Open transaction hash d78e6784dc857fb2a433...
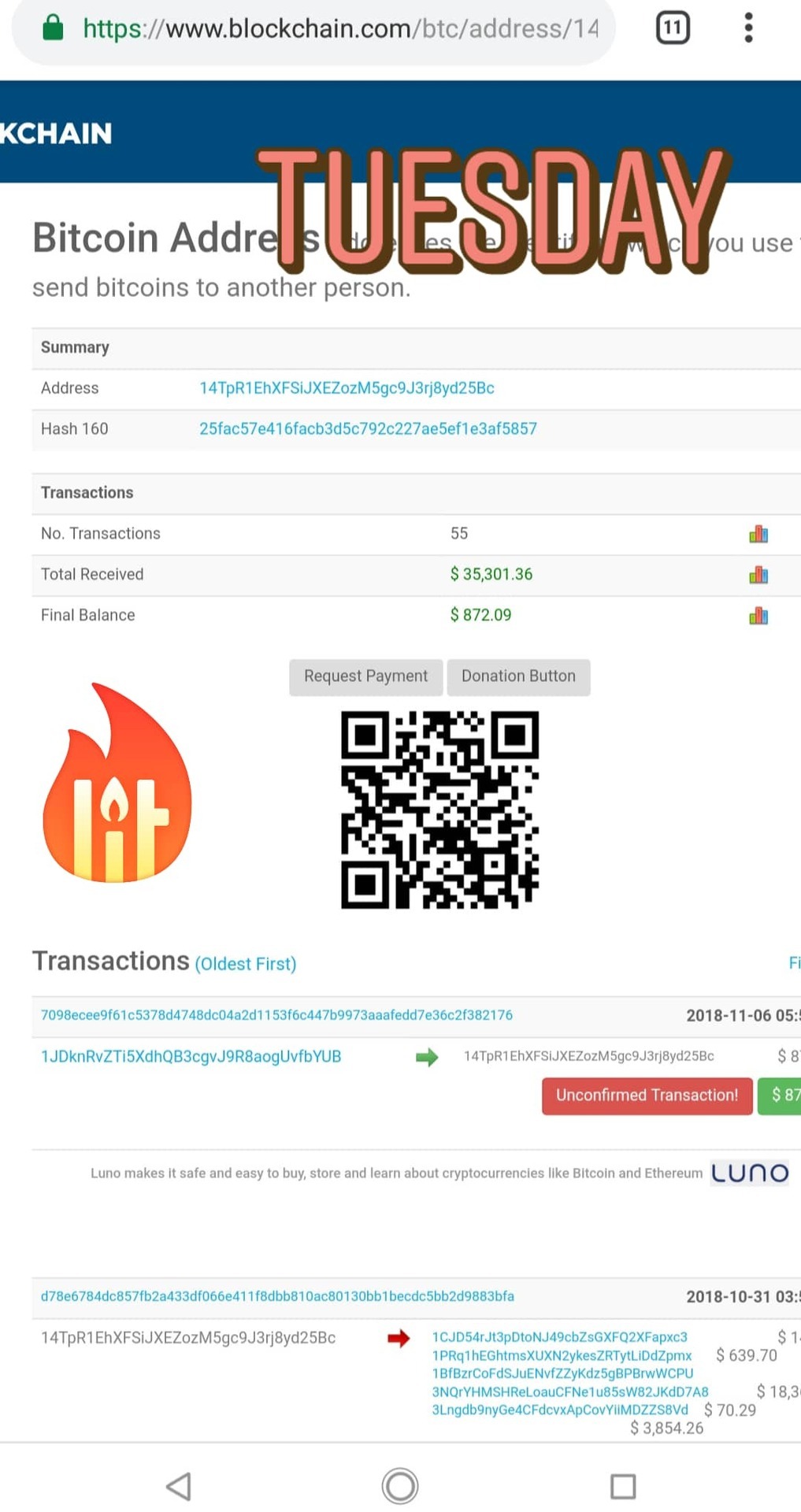This screenshot has width=801, height=1512. coord(277,1296)
